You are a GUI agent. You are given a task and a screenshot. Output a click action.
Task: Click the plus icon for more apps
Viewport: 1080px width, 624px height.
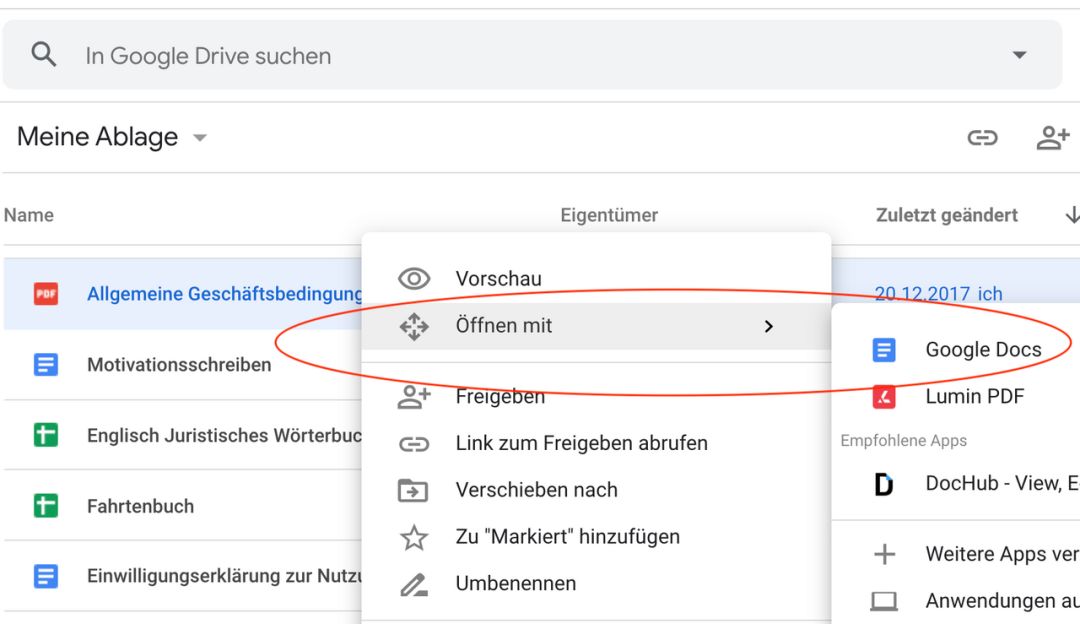884,554
